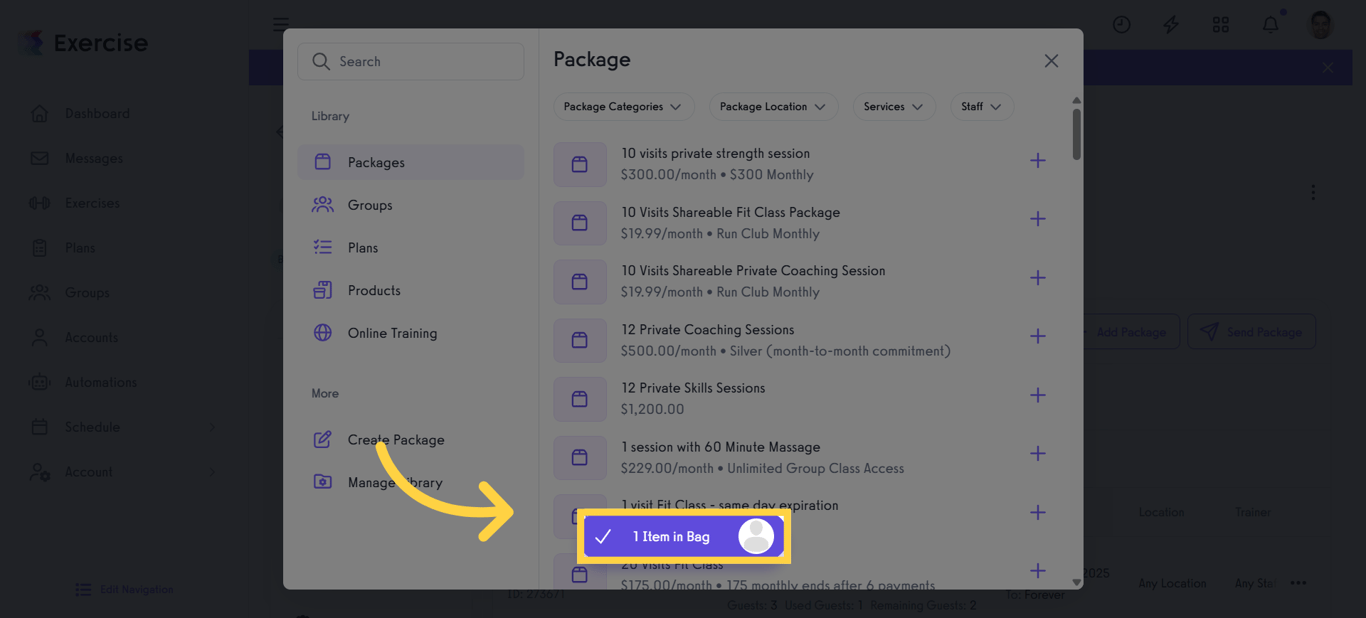Add 10 visits private strength session package

coord(1037,161)
